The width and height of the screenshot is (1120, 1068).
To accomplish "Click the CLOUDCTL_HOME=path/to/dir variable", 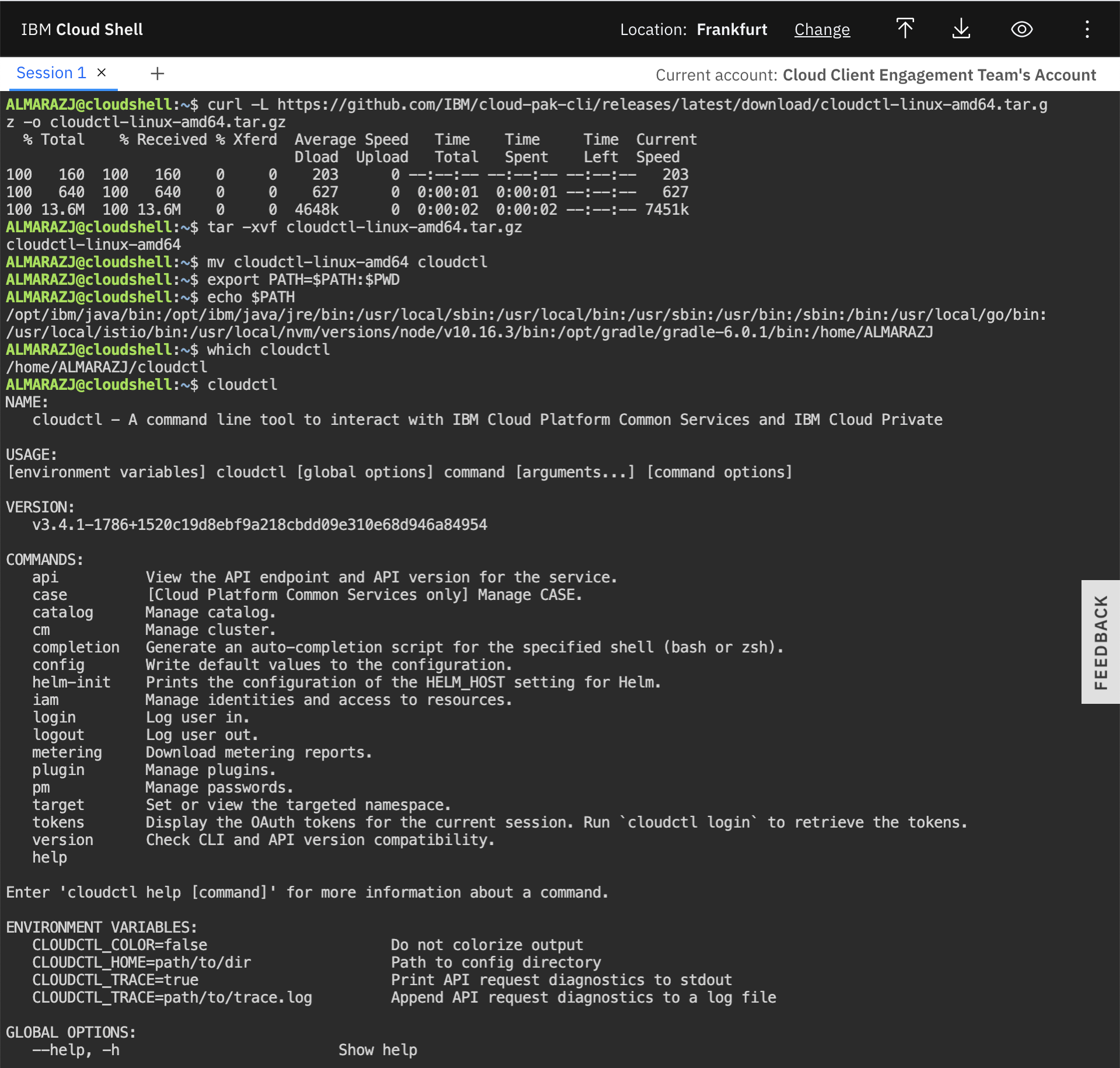I will pyautogui.click(x=142, y=963).
